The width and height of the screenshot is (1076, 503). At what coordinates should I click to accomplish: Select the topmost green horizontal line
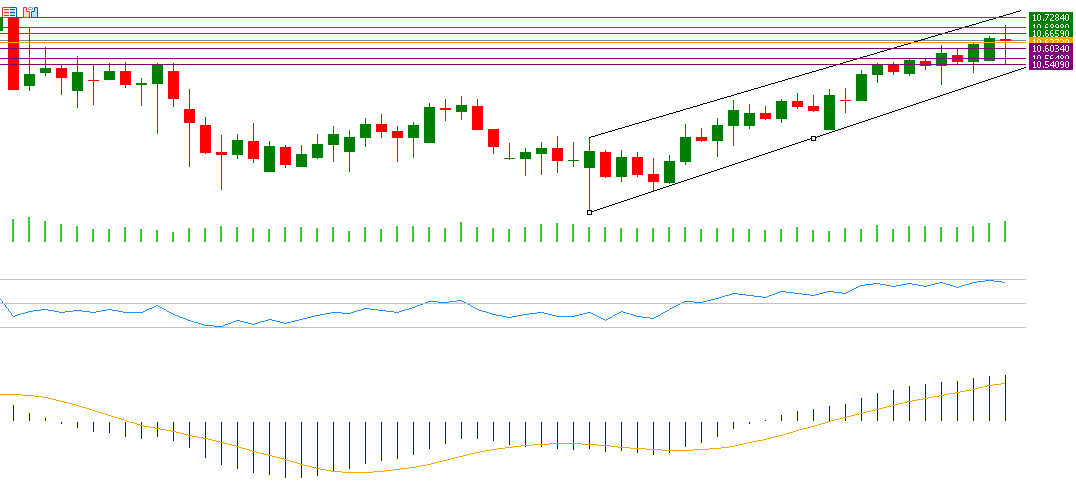tap(500, 18)
